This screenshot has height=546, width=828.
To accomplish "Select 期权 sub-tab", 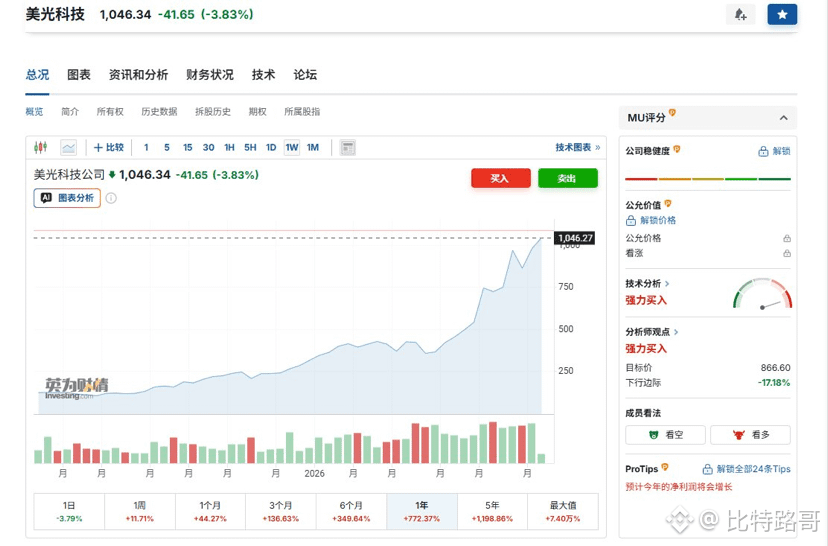I will tap(257, 111).
